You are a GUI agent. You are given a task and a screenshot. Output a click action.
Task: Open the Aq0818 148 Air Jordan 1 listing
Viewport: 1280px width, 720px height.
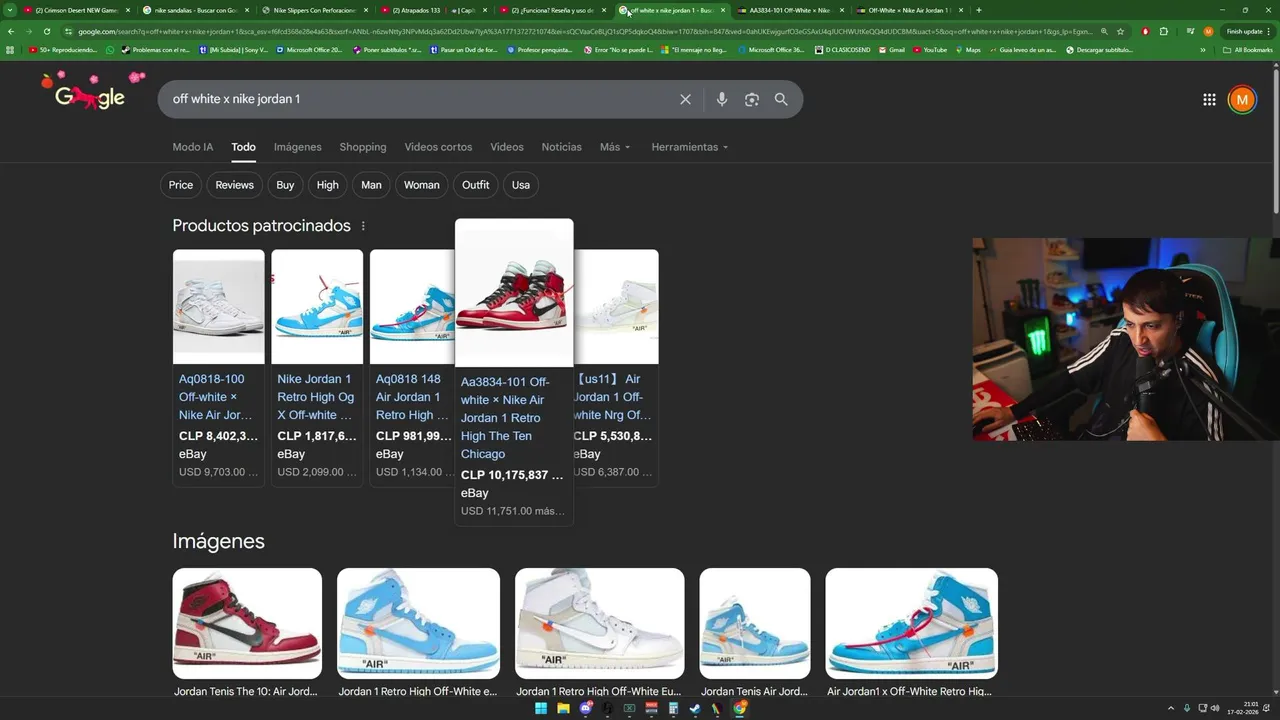point(413,367)
